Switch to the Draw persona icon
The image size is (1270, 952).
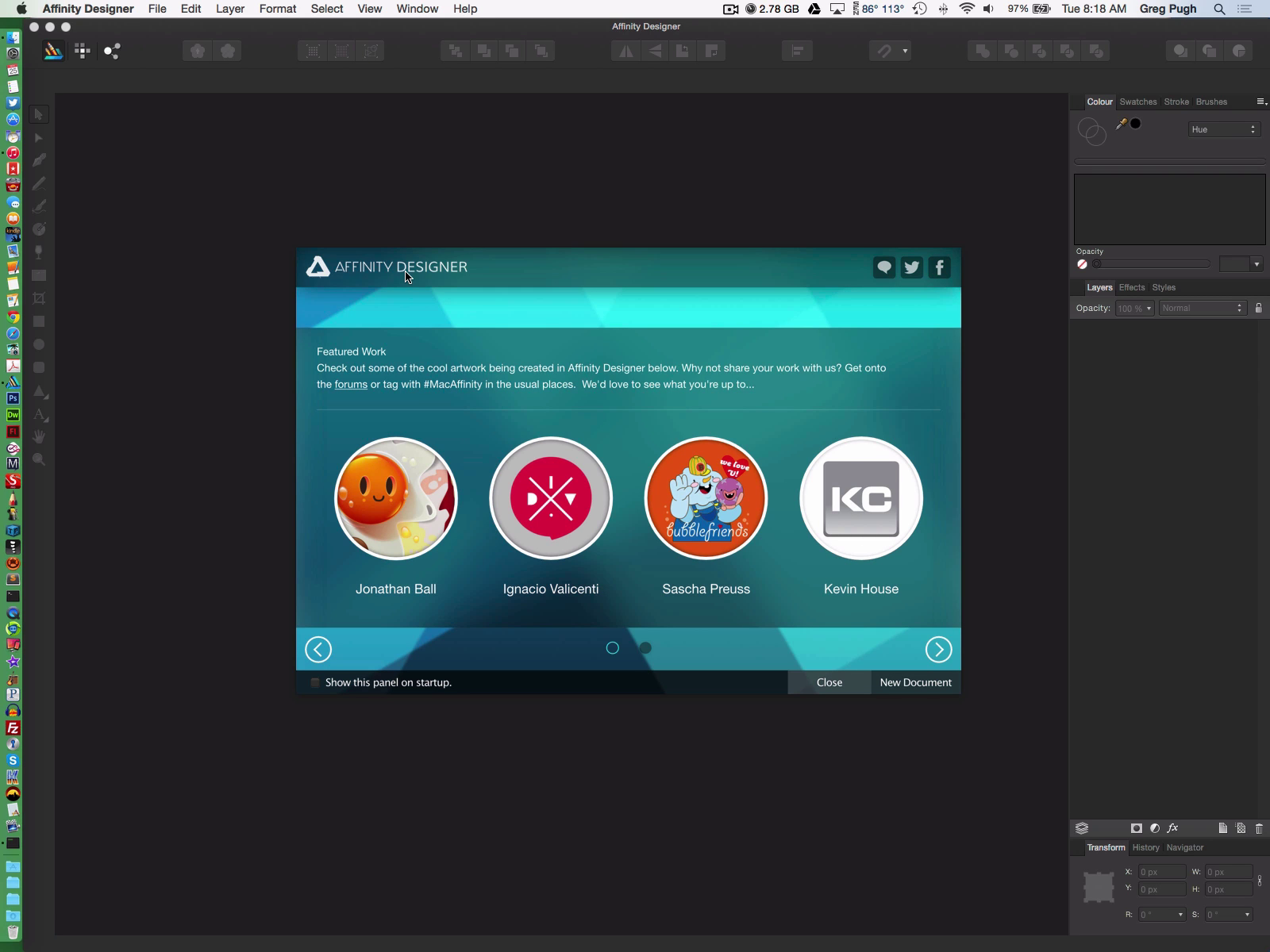[x=53, y=51]
